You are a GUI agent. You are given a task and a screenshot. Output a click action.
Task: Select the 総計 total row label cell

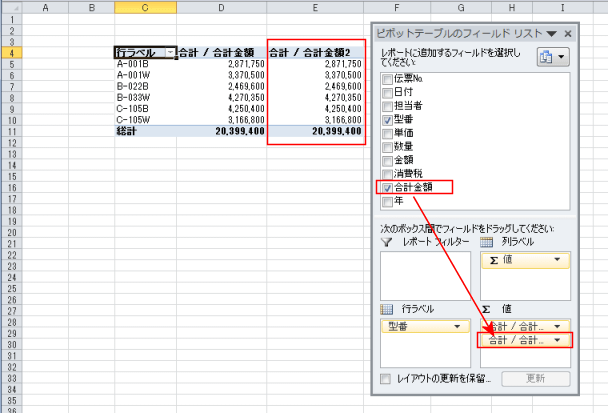click(145, 131)
